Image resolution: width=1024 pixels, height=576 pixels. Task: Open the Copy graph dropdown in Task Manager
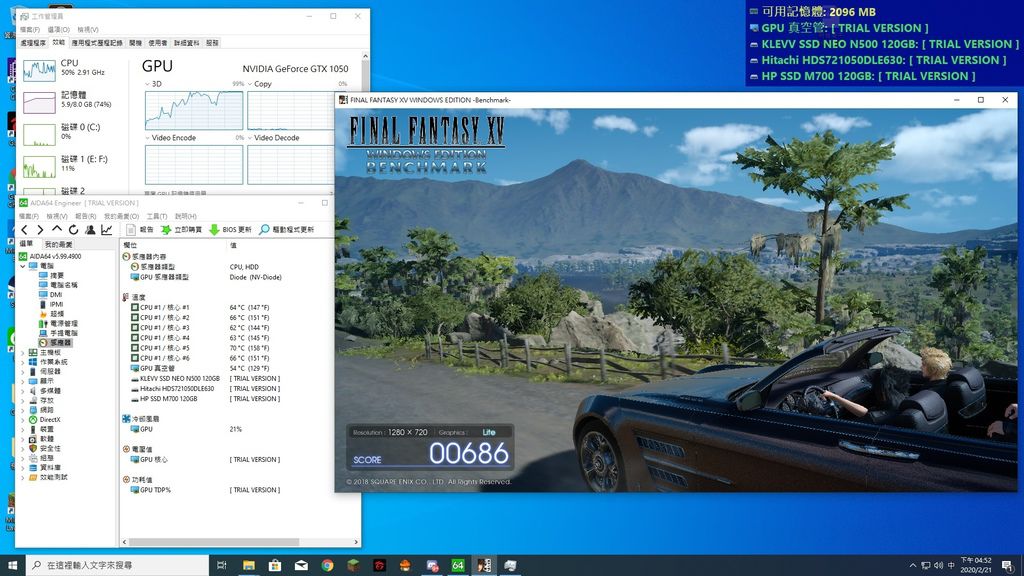(250, 84)
